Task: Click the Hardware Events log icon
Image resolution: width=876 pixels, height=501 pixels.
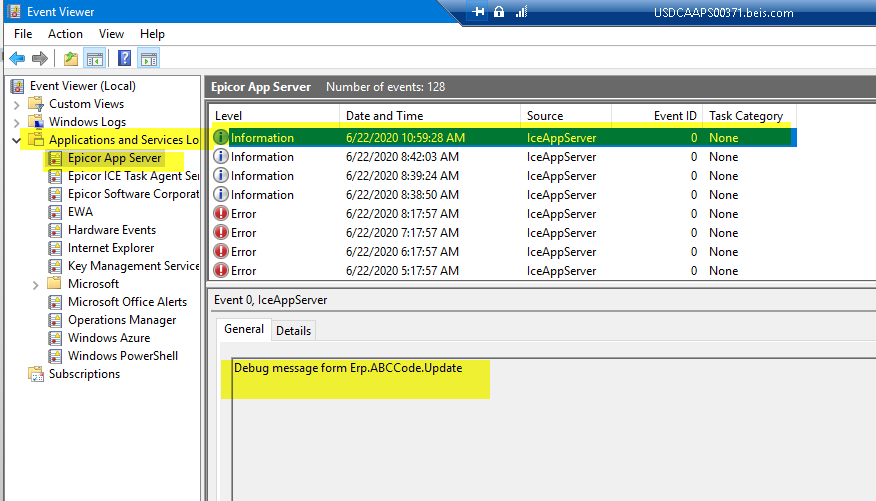Action: 55,230
